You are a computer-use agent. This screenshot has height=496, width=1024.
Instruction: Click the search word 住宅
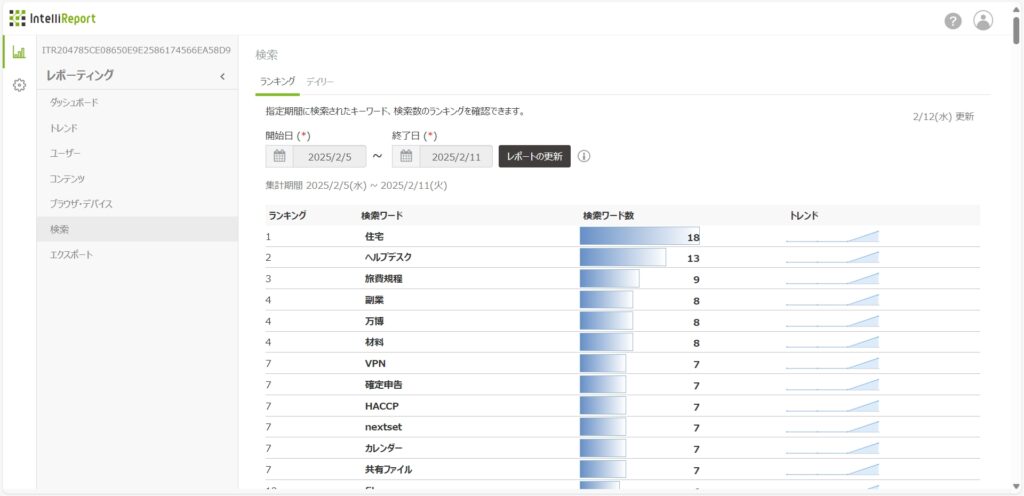pyautogui.click(x=375, y=236)
